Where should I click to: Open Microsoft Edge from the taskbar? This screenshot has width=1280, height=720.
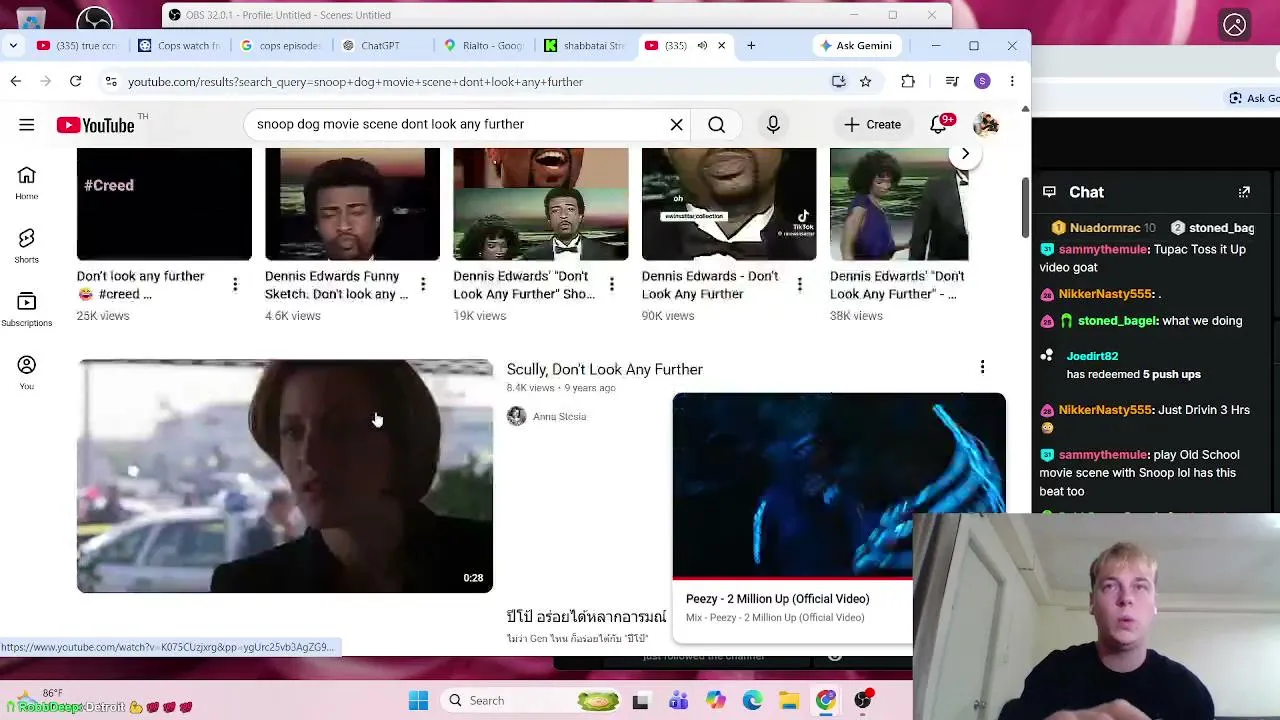click(x=752, y=701)
